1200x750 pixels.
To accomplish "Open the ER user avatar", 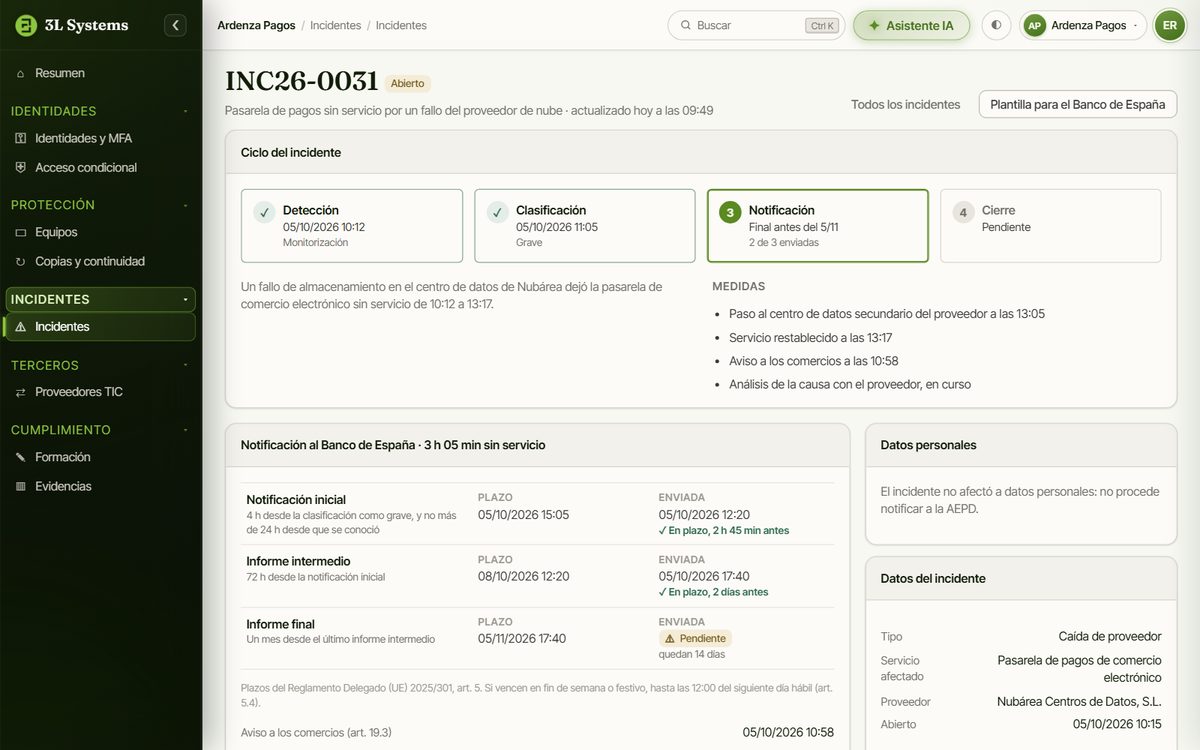I will tap(1169, 25).
